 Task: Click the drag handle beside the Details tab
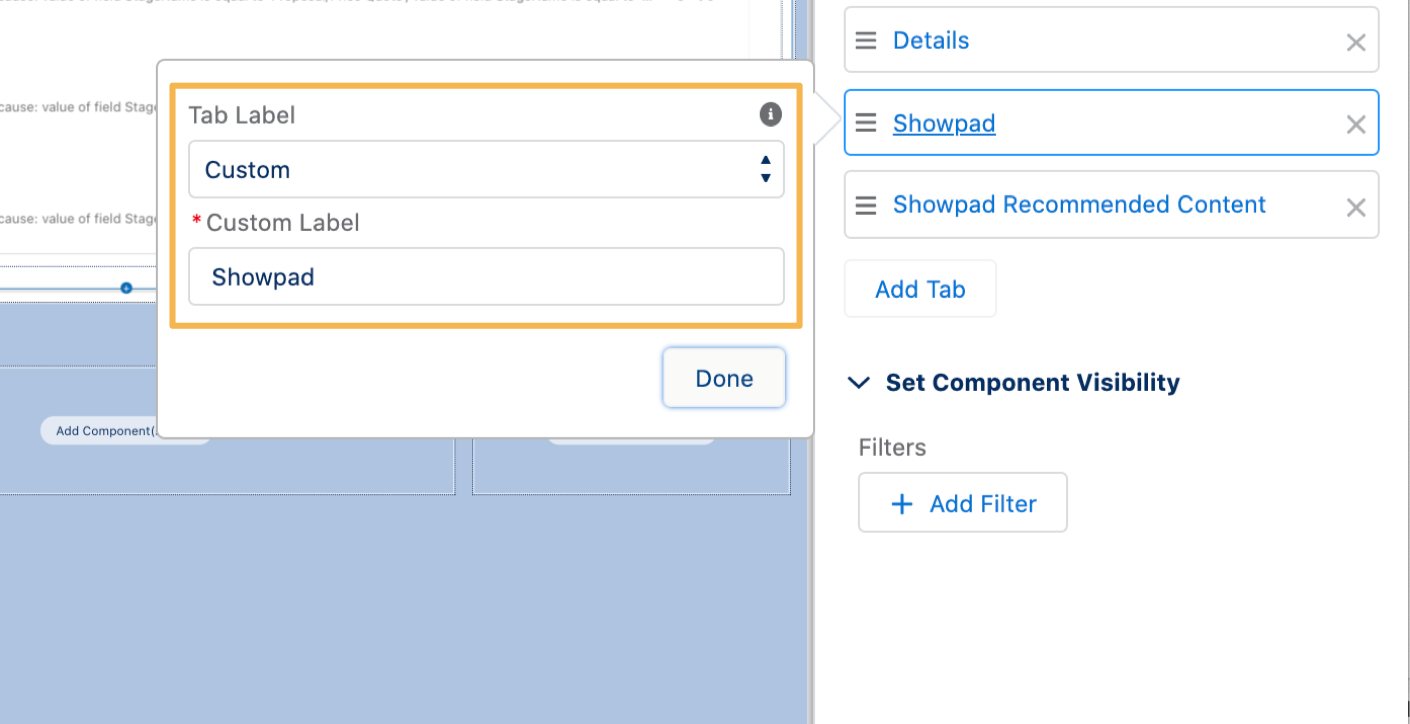(864, 40)
